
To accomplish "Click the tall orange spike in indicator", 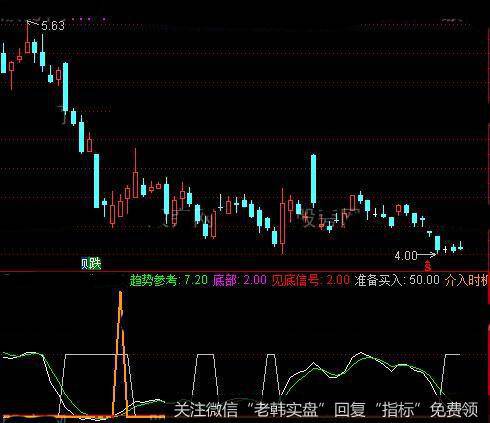I will pos(121,353).
